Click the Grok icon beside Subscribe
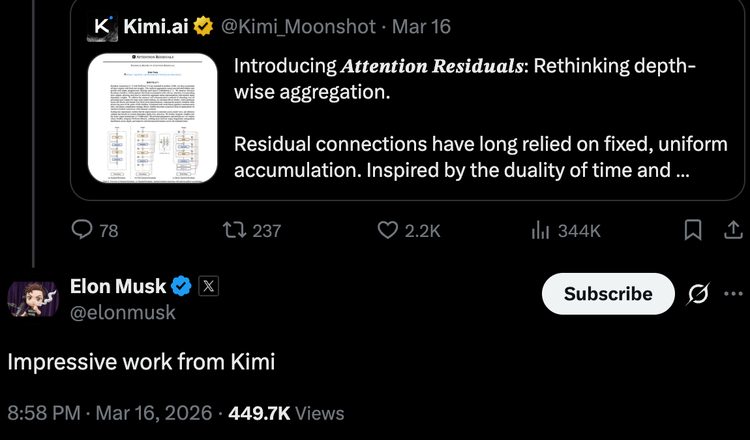This screenshot has height=440, width=750. click(699, 294)
